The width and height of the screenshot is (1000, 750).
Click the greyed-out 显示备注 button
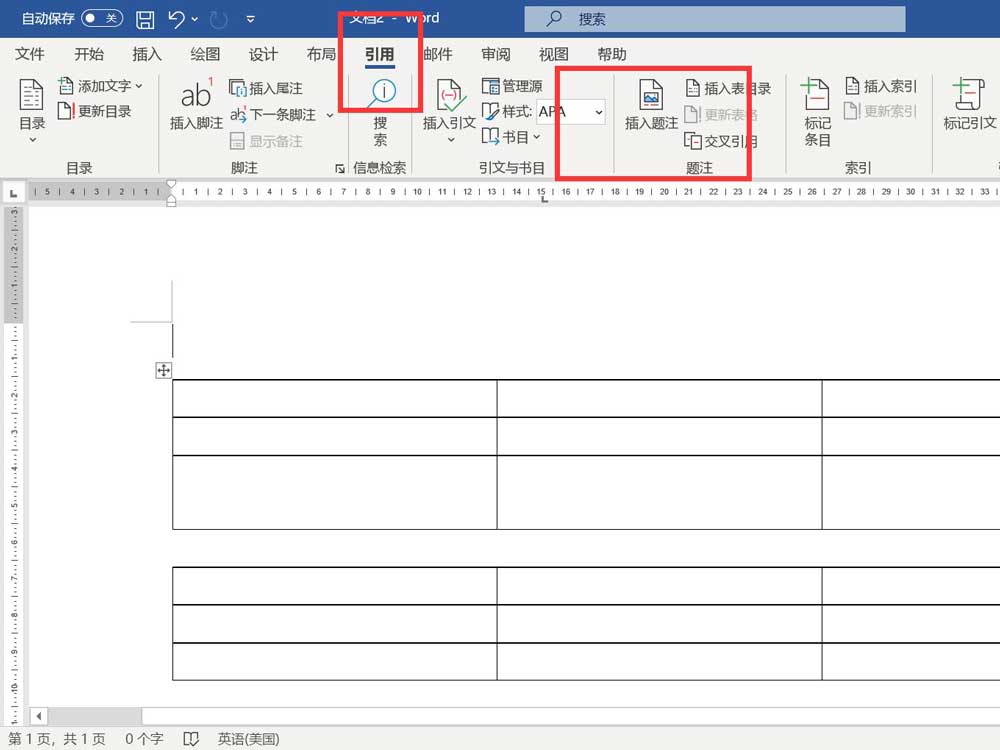(265, 141)
